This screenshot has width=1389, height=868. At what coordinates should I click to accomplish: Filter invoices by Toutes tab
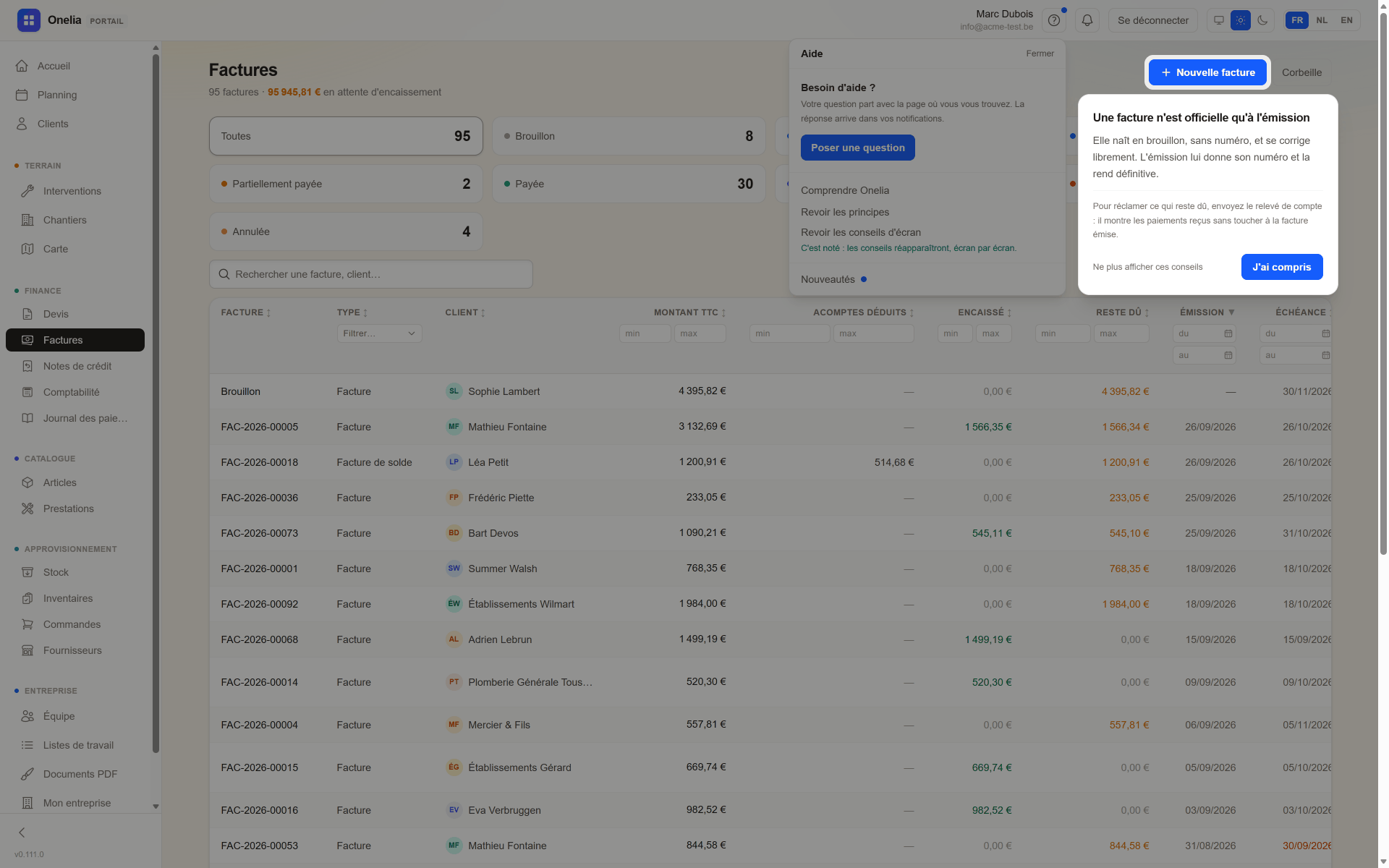(x=346, y=136)
